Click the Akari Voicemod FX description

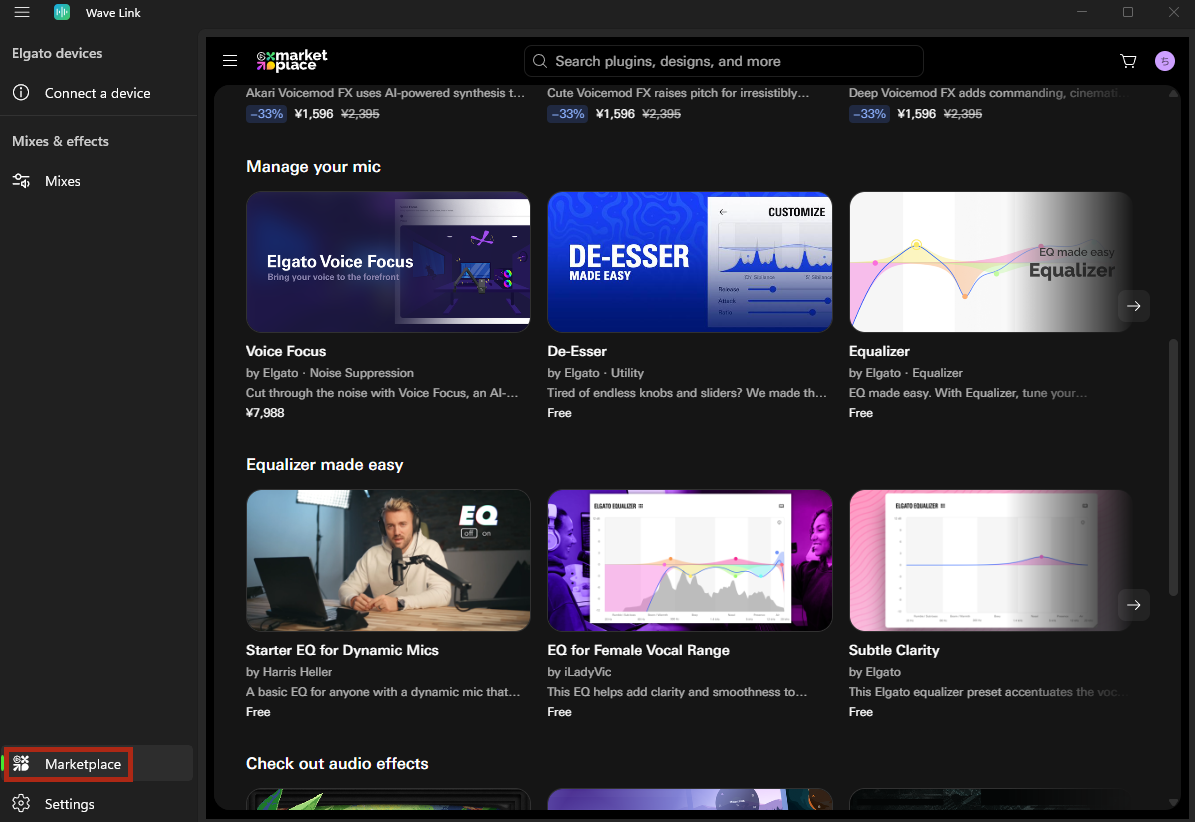coord(385,92)
